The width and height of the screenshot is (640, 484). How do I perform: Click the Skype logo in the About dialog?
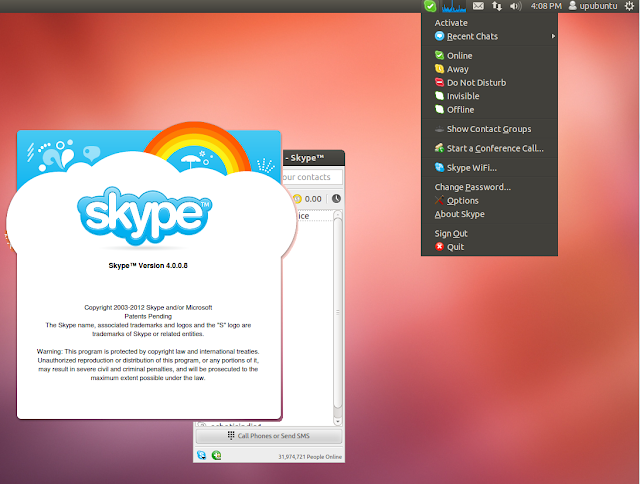click(x=144, y=216)
